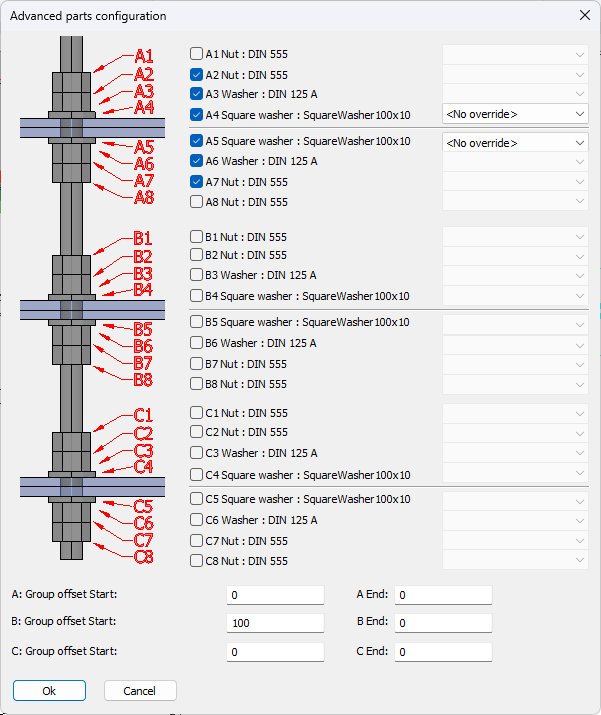
Task: Enable the A8 Nut checkbox
Action: [x=197, y=202]
